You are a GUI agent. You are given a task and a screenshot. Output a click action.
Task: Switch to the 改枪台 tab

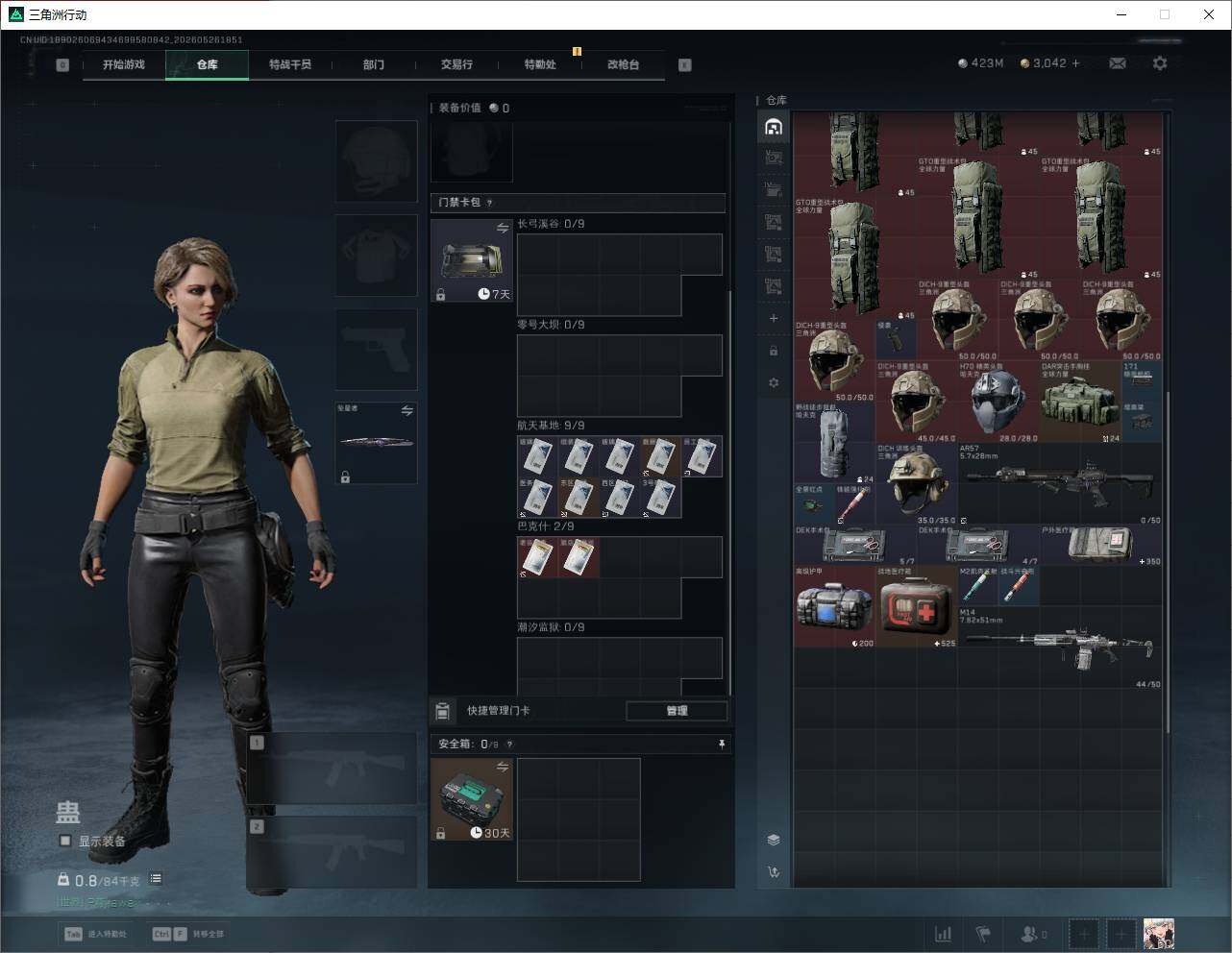tap(623, 64)
